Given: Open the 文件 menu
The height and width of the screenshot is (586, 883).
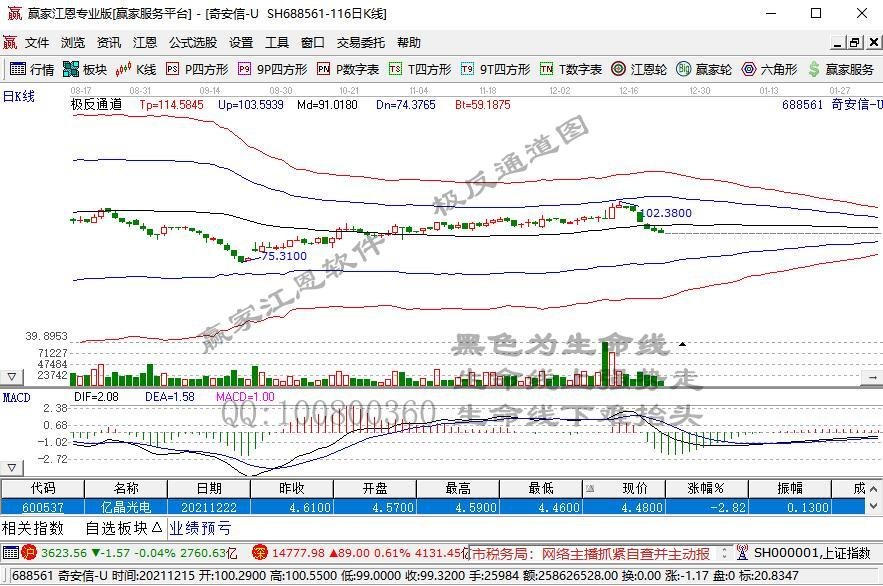Looking at the screenshot, I should coord(37,42).
